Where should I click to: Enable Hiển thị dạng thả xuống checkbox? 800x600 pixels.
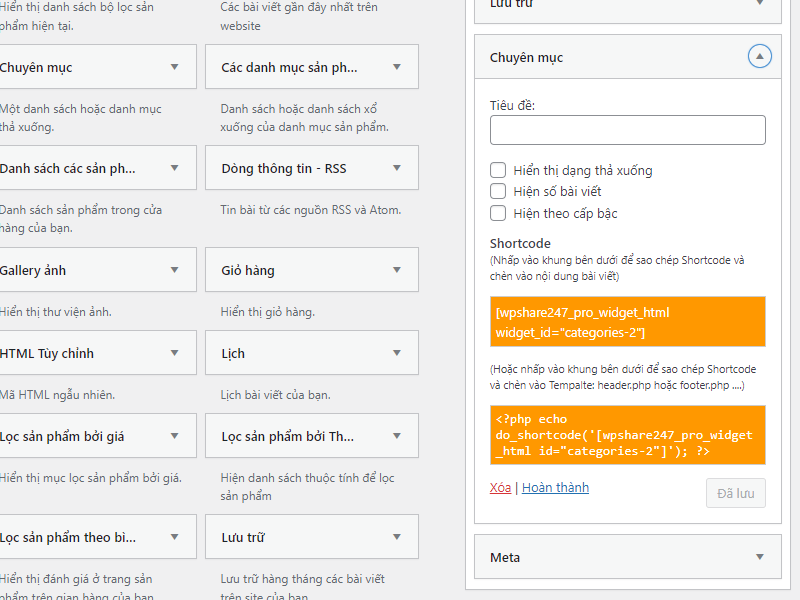[498, 170]
